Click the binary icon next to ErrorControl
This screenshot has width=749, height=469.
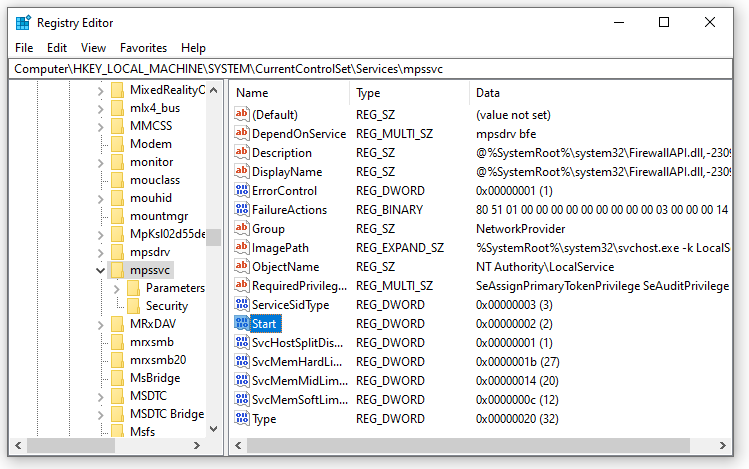(x=241, y=191)
